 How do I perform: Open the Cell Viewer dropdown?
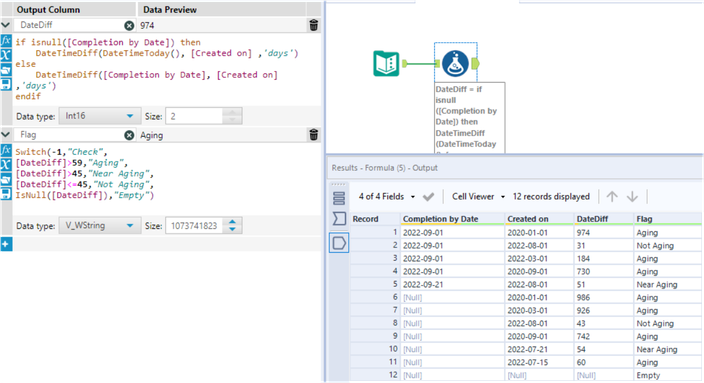(479, 197)
